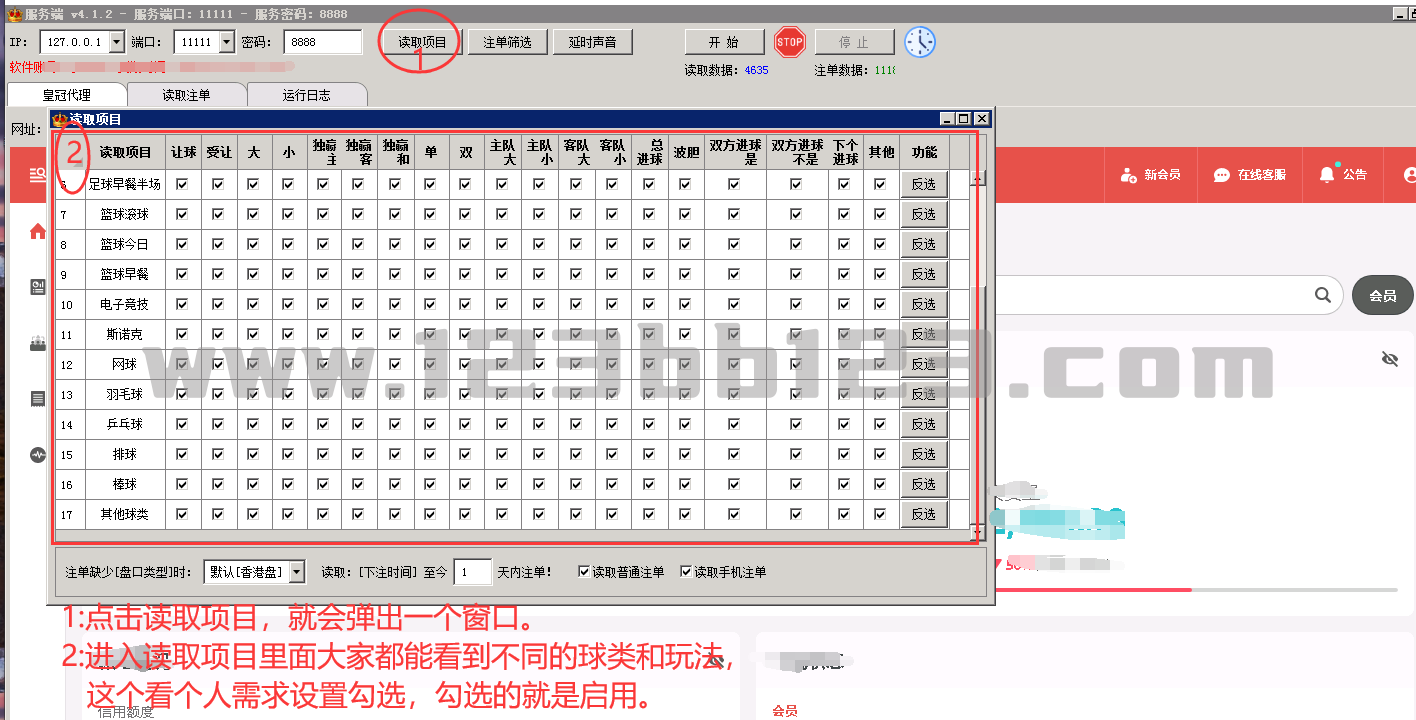Screen dimensions: 1416x720
Task: Click the 公告 bell icon
Action: [x=1327, y=174]
